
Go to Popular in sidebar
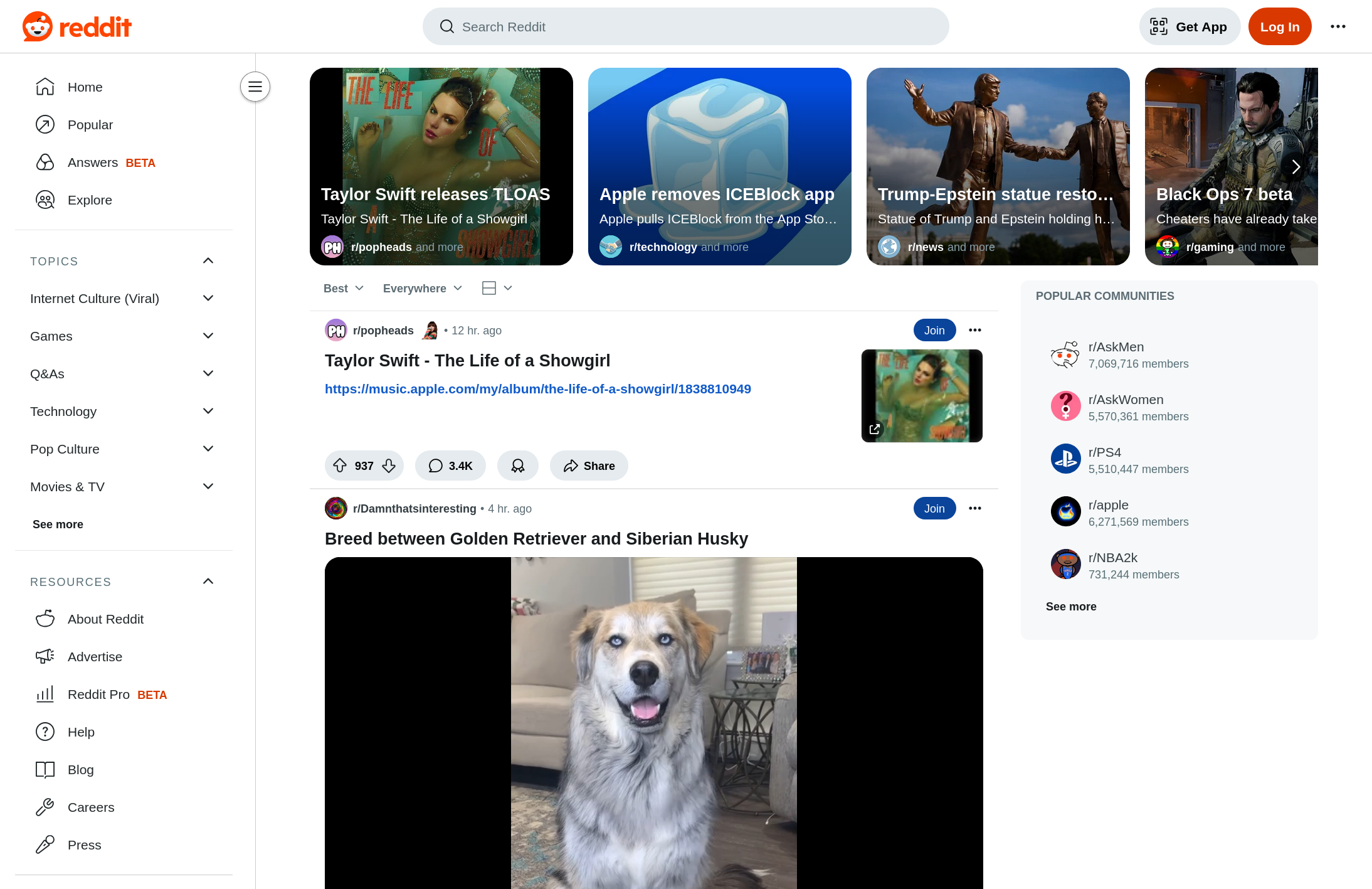pos(90,125)
